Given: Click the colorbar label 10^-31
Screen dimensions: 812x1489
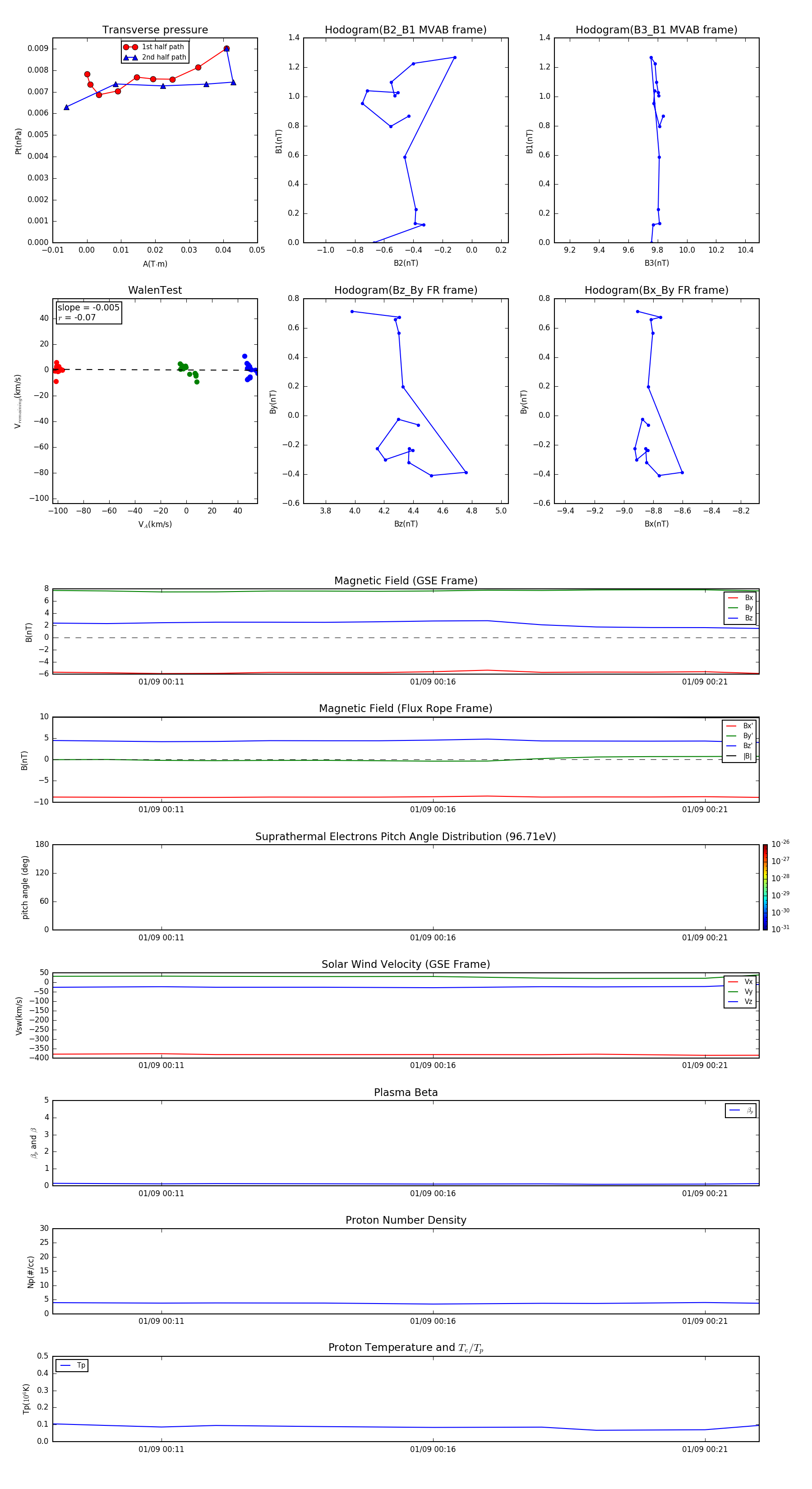Looking at the screenshot, I should (x=780, y=929).
